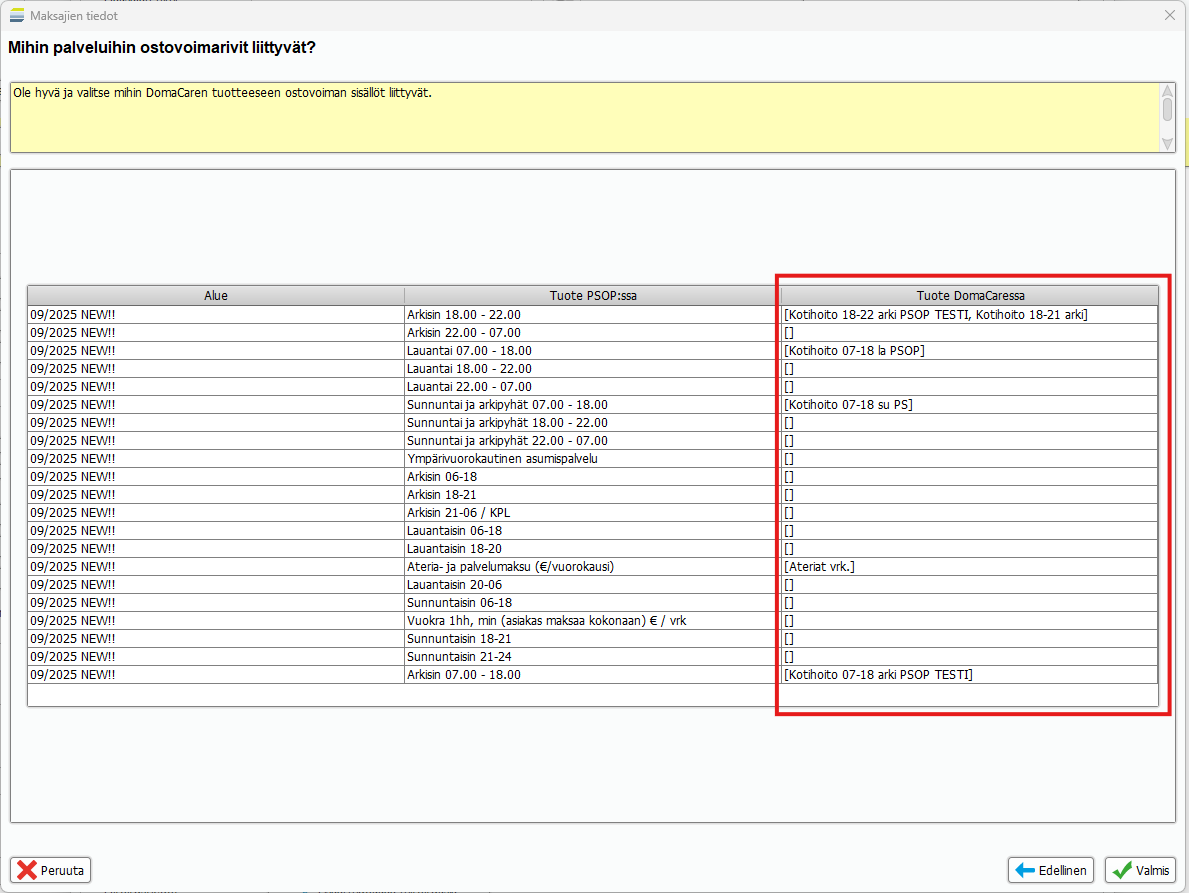Go back with the Edellinen button
The height and width of the screenshot is (893, 1189).
(1051, 870)
